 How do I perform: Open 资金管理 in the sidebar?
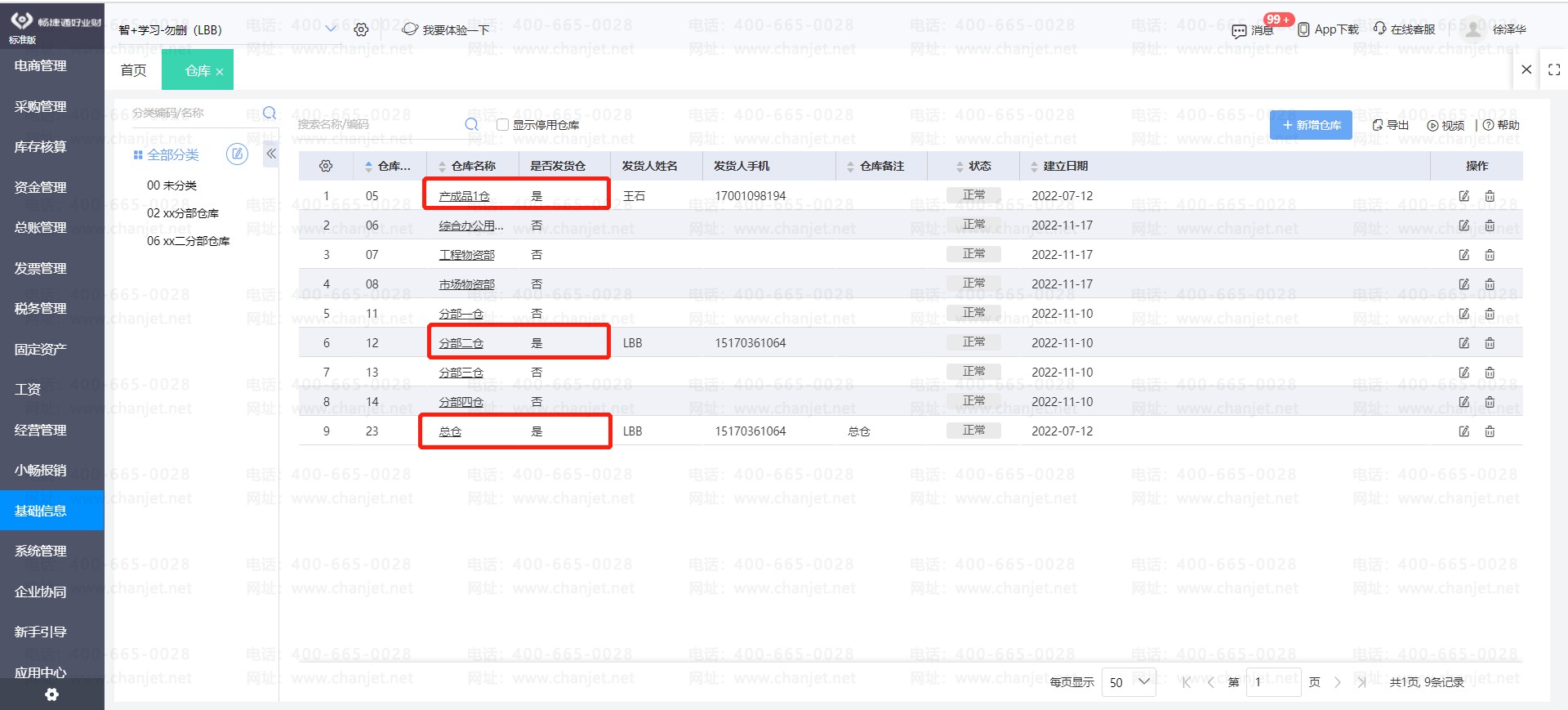(41, 187)
